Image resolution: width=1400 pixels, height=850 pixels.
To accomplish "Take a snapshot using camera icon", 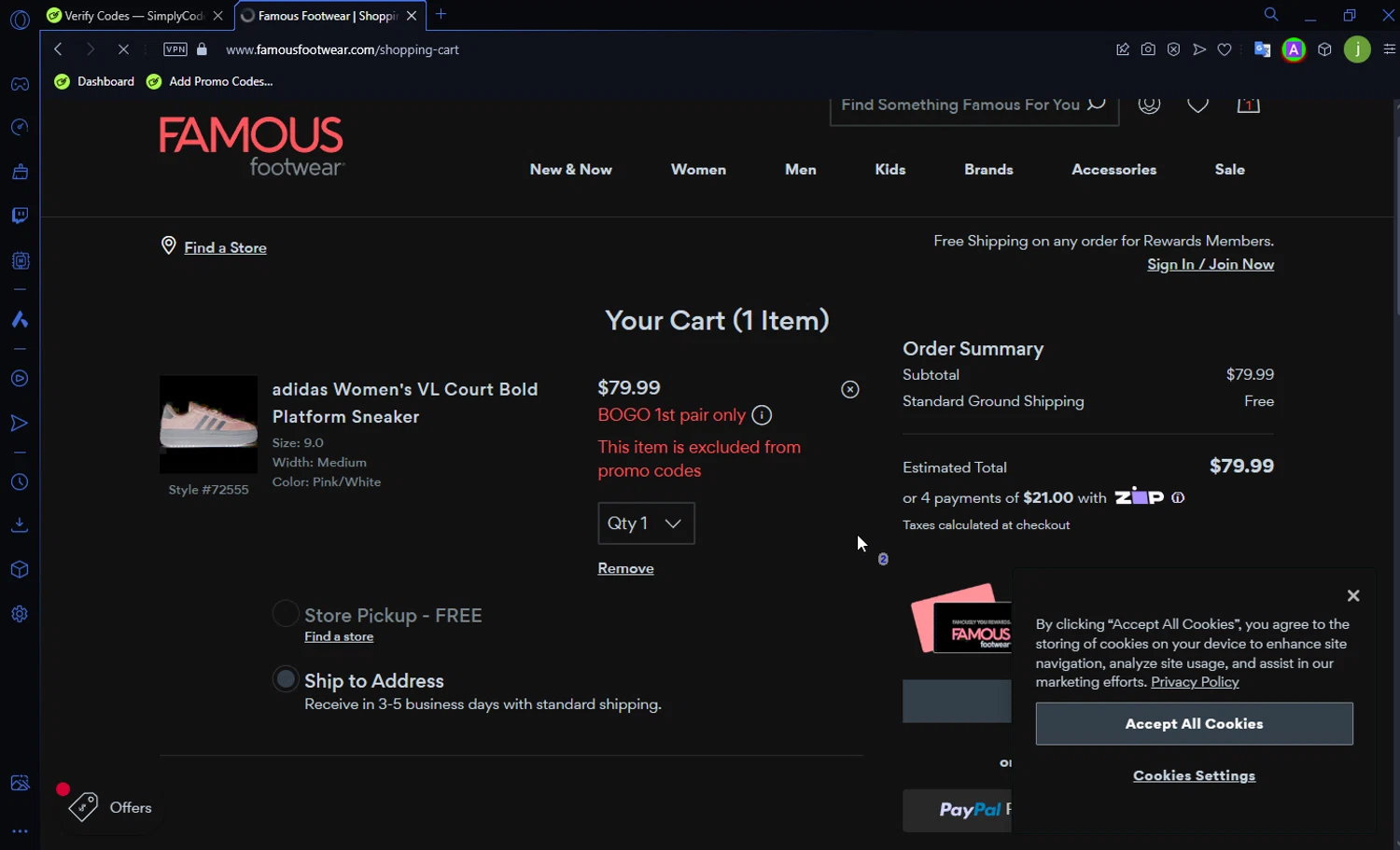I will (1148, 49).
